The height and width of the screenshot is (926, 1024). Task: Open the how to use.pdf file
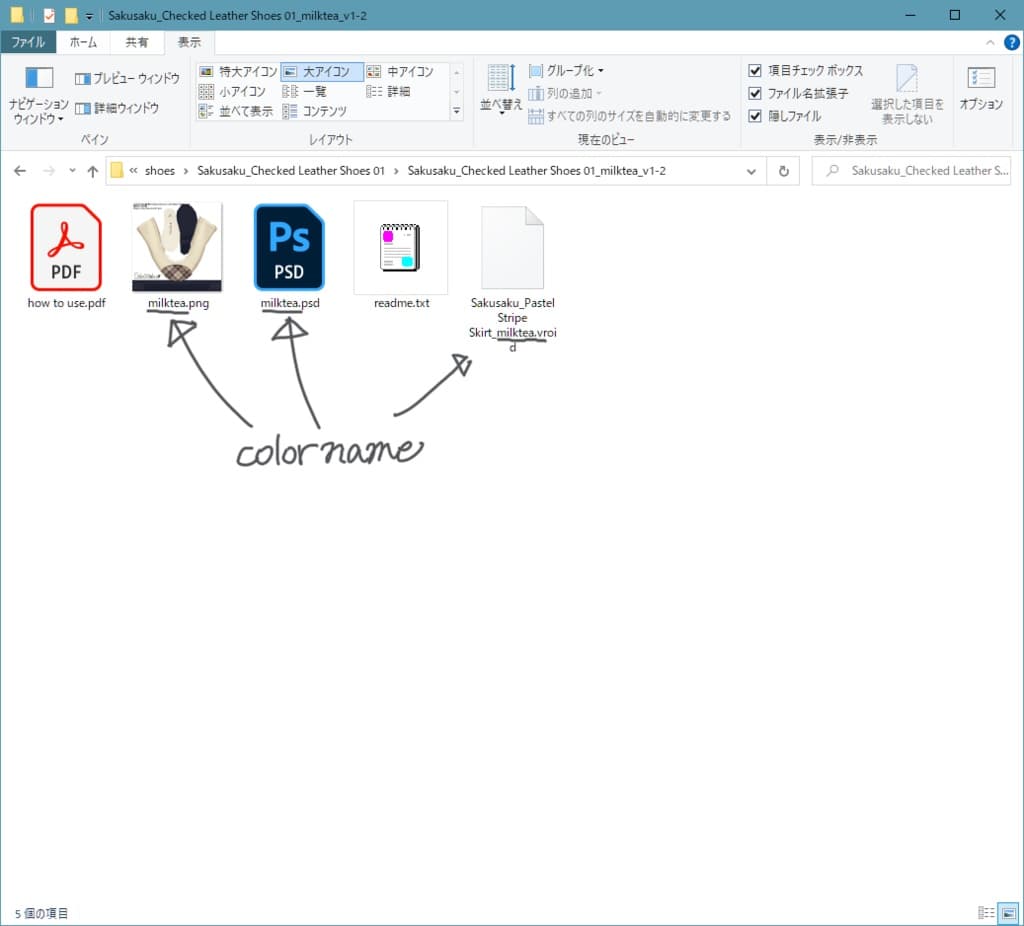tap(66, 247)
